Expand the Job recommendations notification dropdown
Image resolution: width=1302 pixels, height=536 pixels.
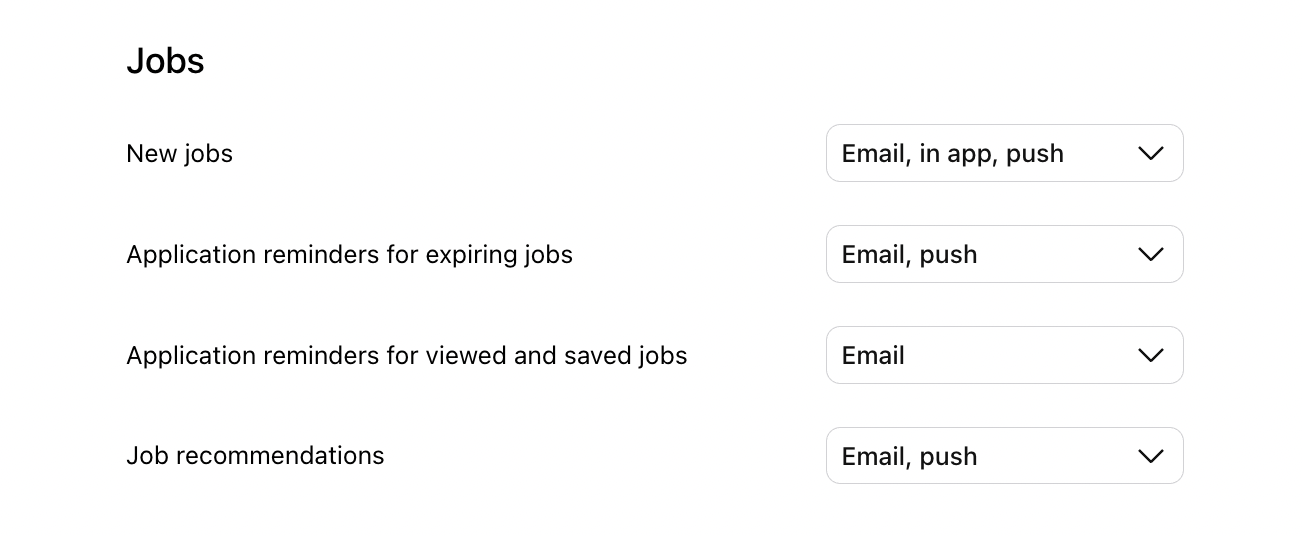point(1004,456)
